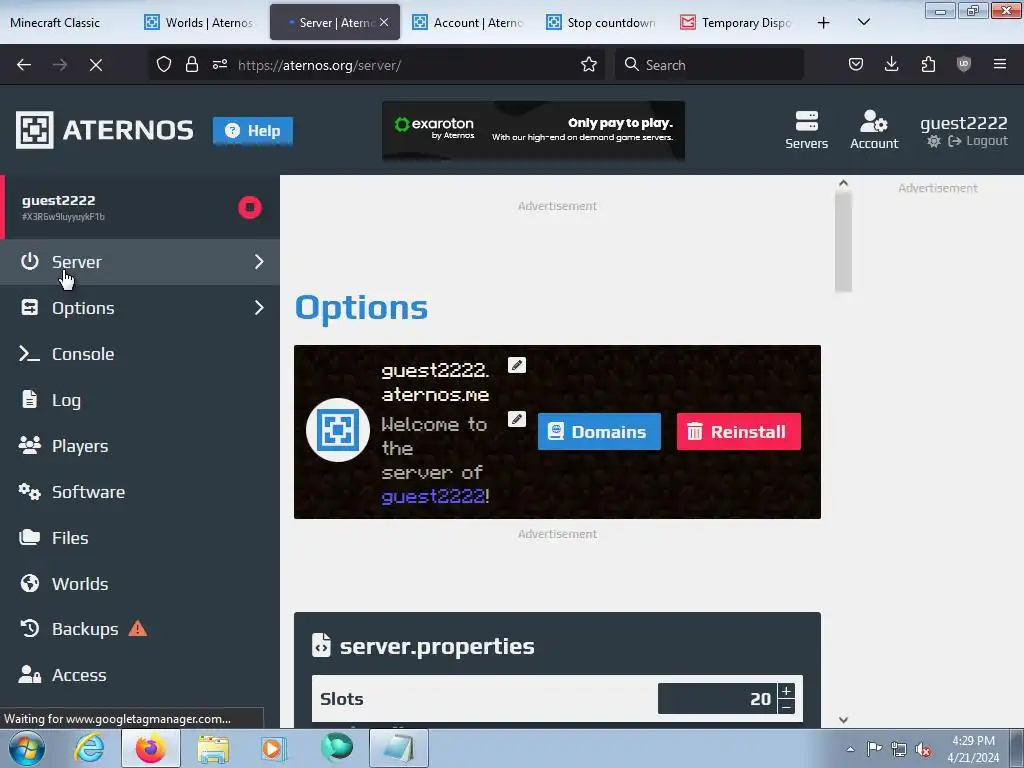Open the Servers icon in header

click(807, 130)
